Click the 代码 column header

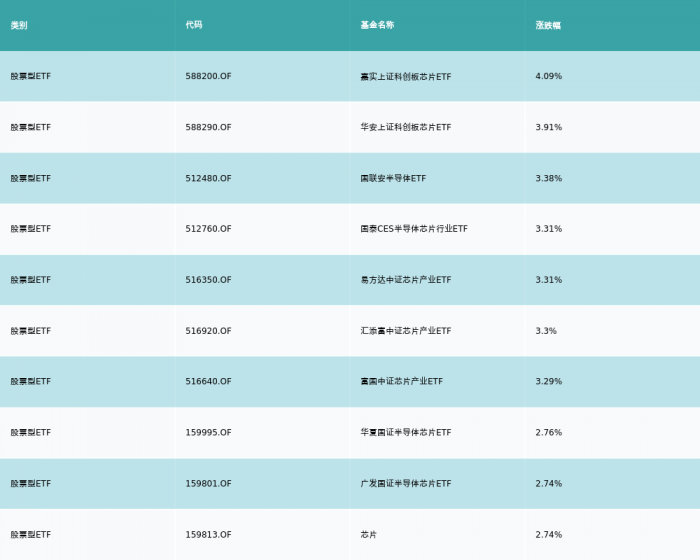(x=194, y=25)
